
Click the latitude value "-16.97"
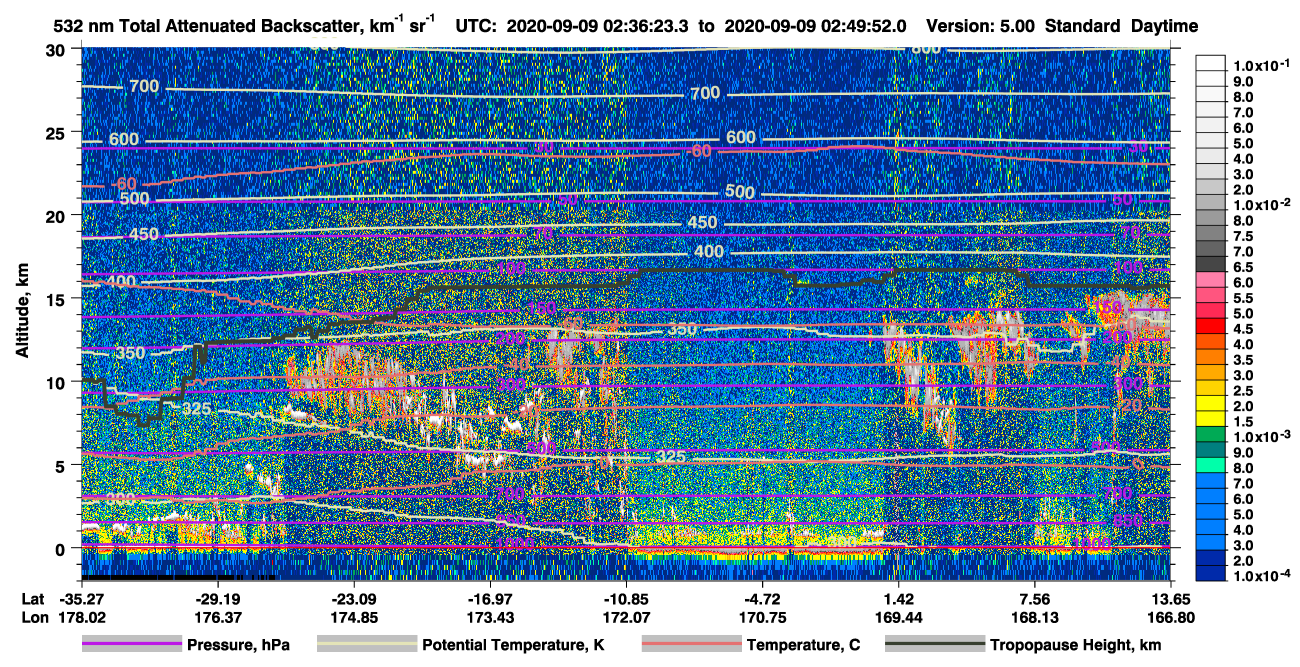[491, 600]
